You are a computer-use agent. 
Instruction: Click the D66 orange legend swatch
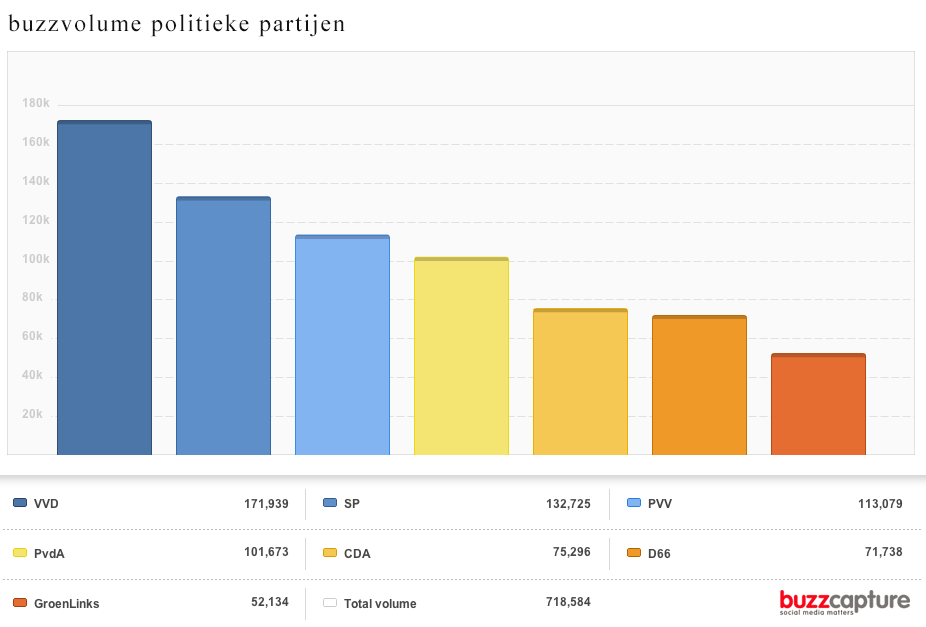click(634, 553)
